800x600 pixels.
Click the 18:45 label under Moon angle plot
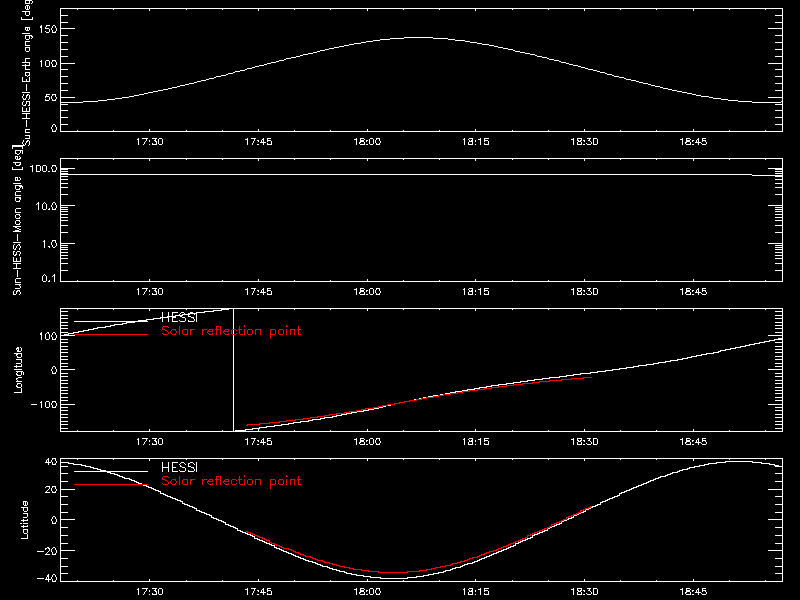coord(693,292)
